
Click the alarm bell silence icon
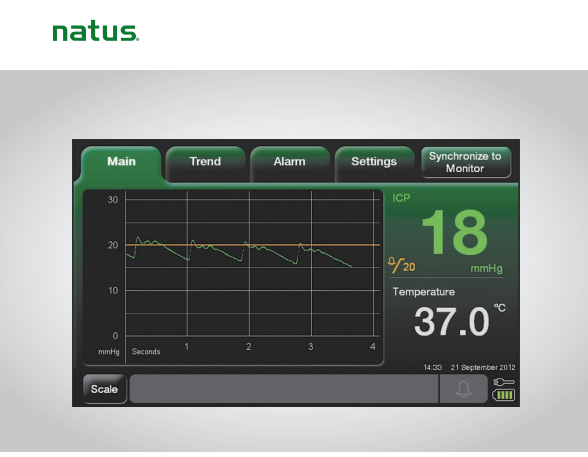[464, 389]
